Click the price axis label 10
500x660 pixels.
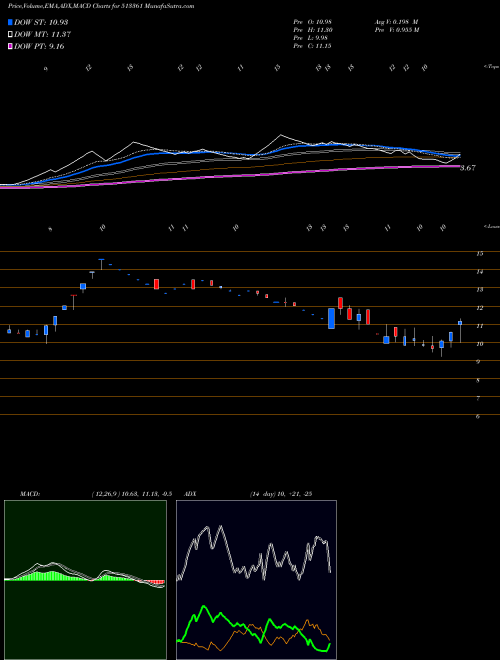[x=479, y=344]
